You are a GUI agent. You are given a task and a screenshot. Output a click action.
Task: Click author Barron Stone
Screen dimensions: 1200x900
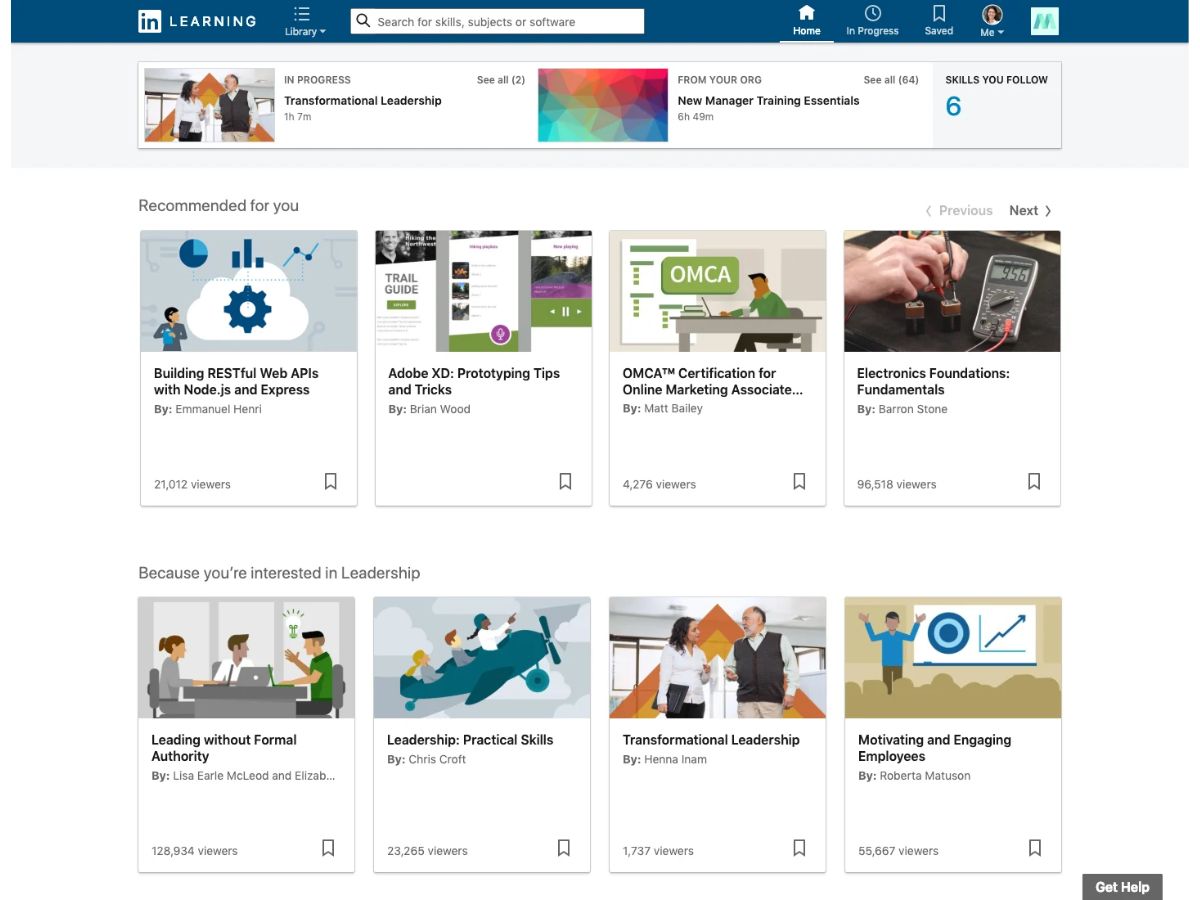913,409
